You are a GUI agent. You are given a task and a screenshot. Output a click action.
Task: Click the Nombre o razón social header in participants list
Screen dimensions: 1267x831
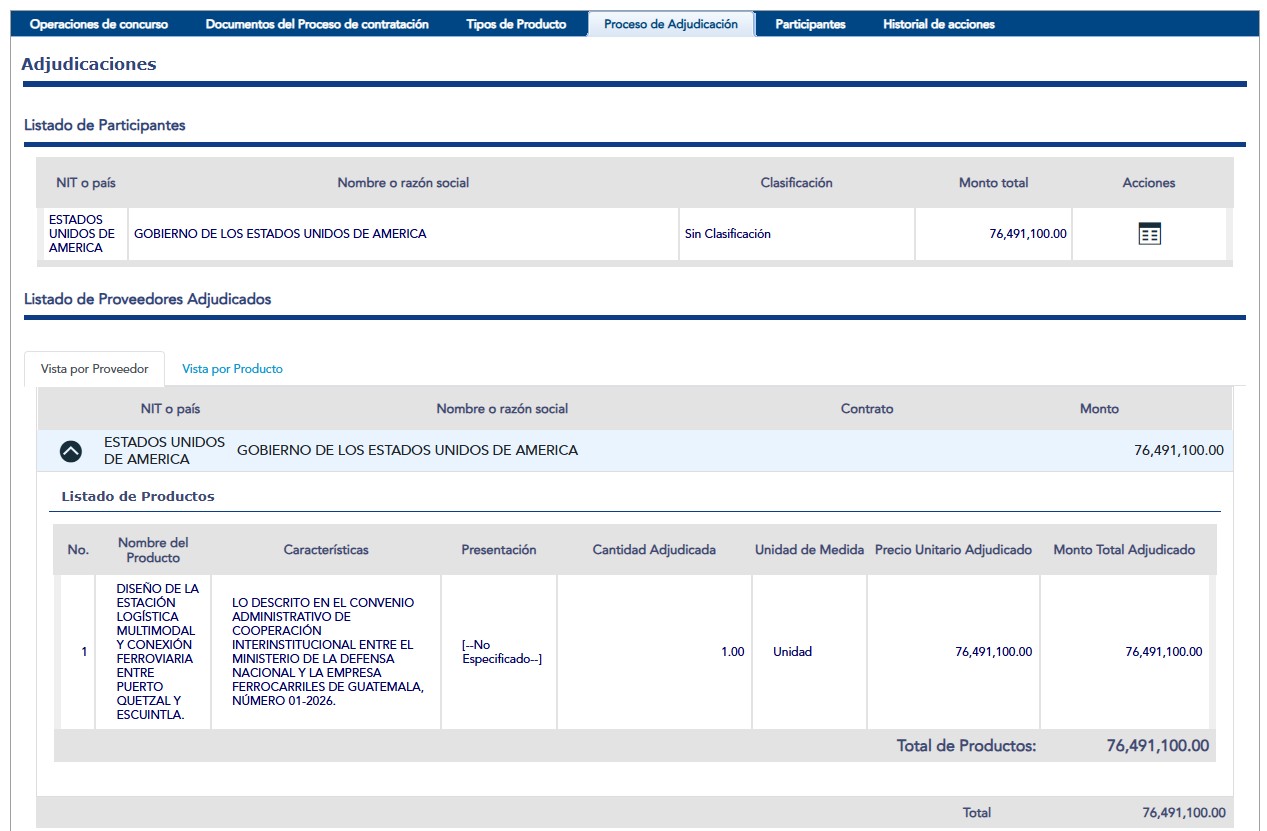(x=403, y=183)
